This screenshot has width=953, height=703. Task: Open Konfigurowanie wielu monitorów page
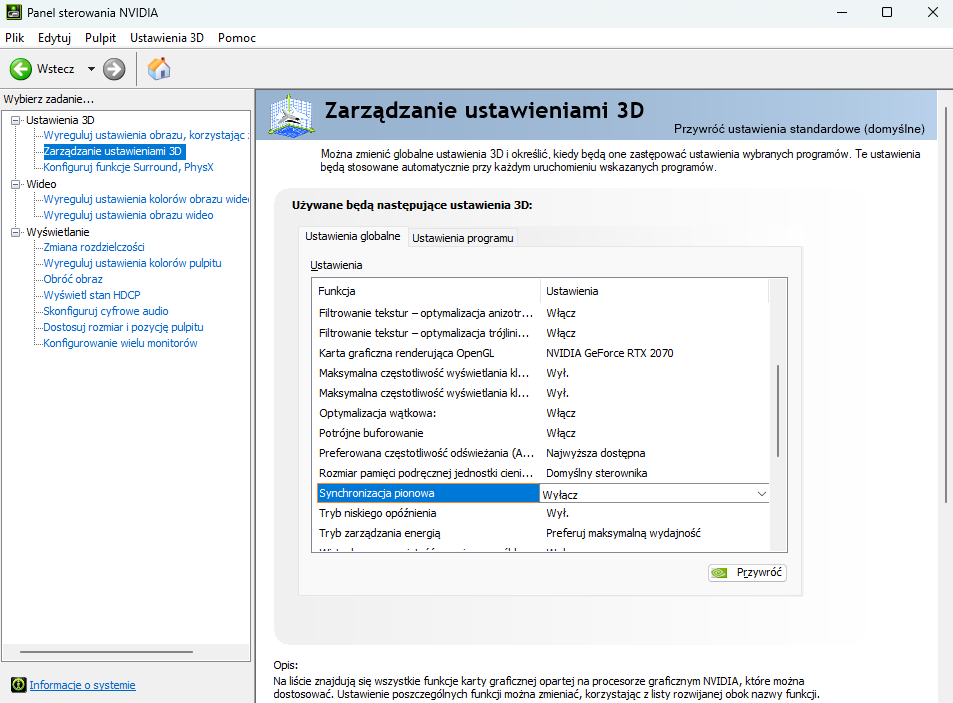click(x=120, y=343)
